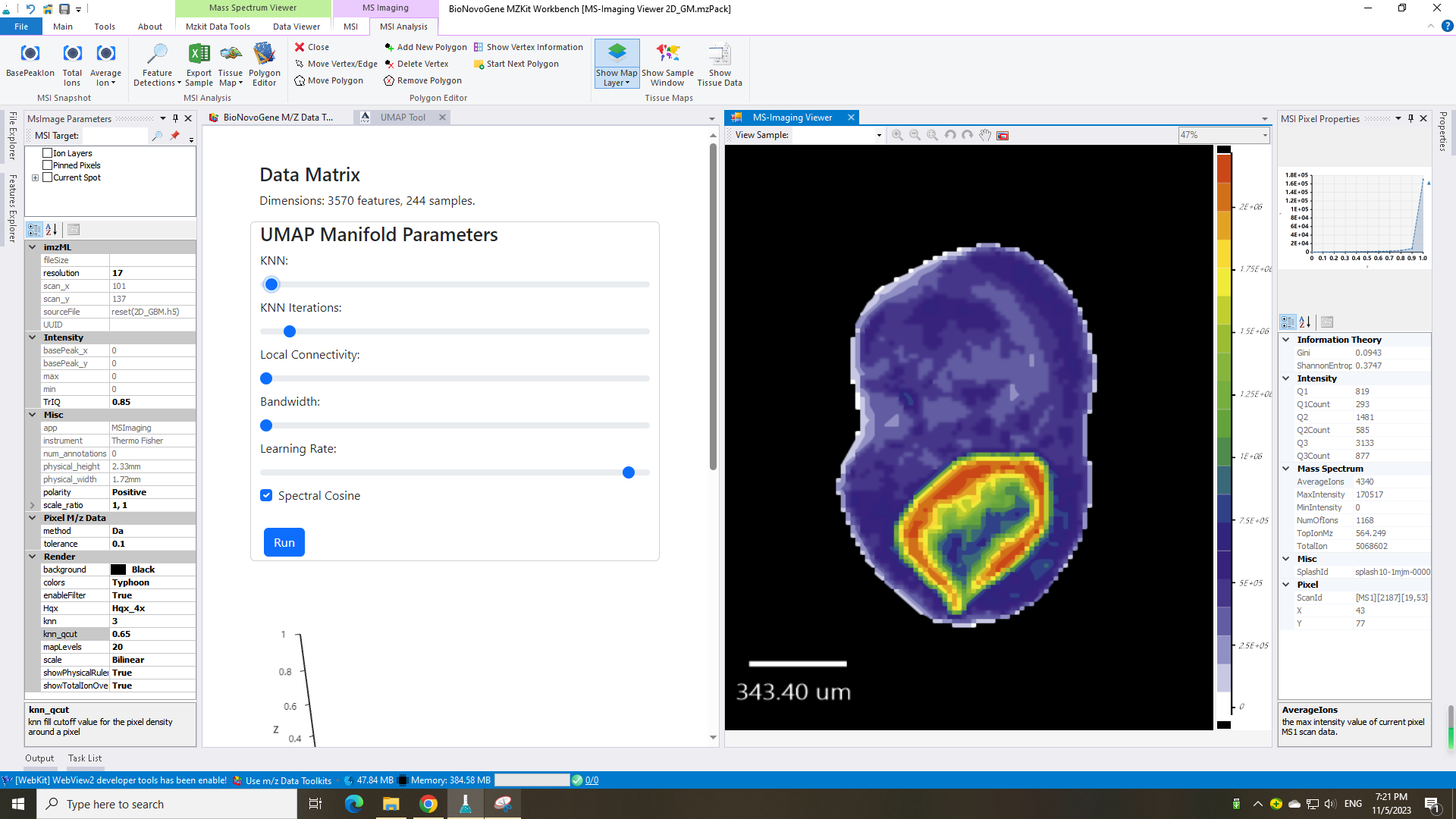The height and width of the screenshot is (819, 1456).
Task: Collapse the imzML property group
Action: [33, 247]
